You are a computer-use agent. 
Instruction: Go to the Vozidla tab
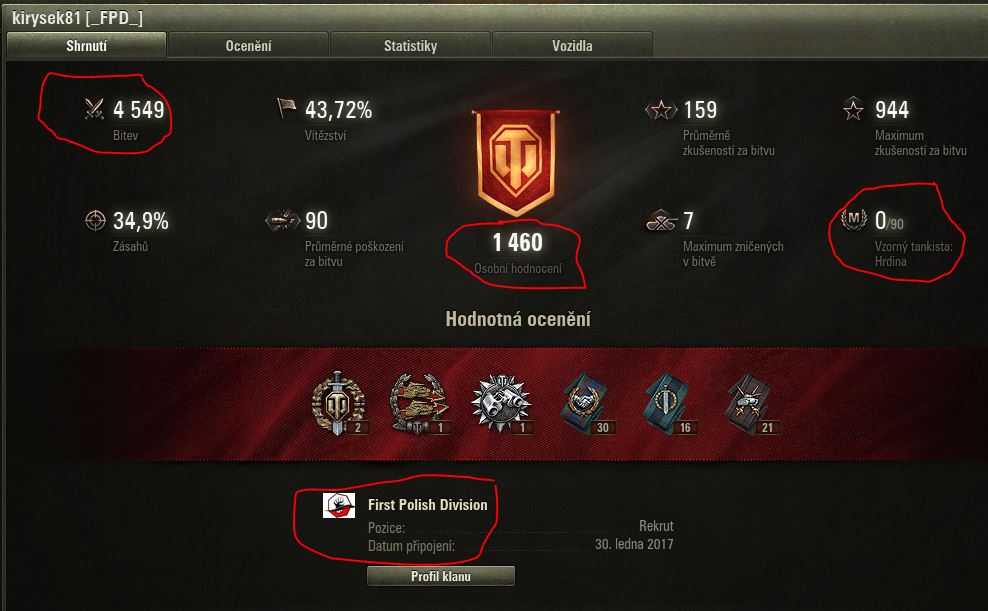coord(572,46)
